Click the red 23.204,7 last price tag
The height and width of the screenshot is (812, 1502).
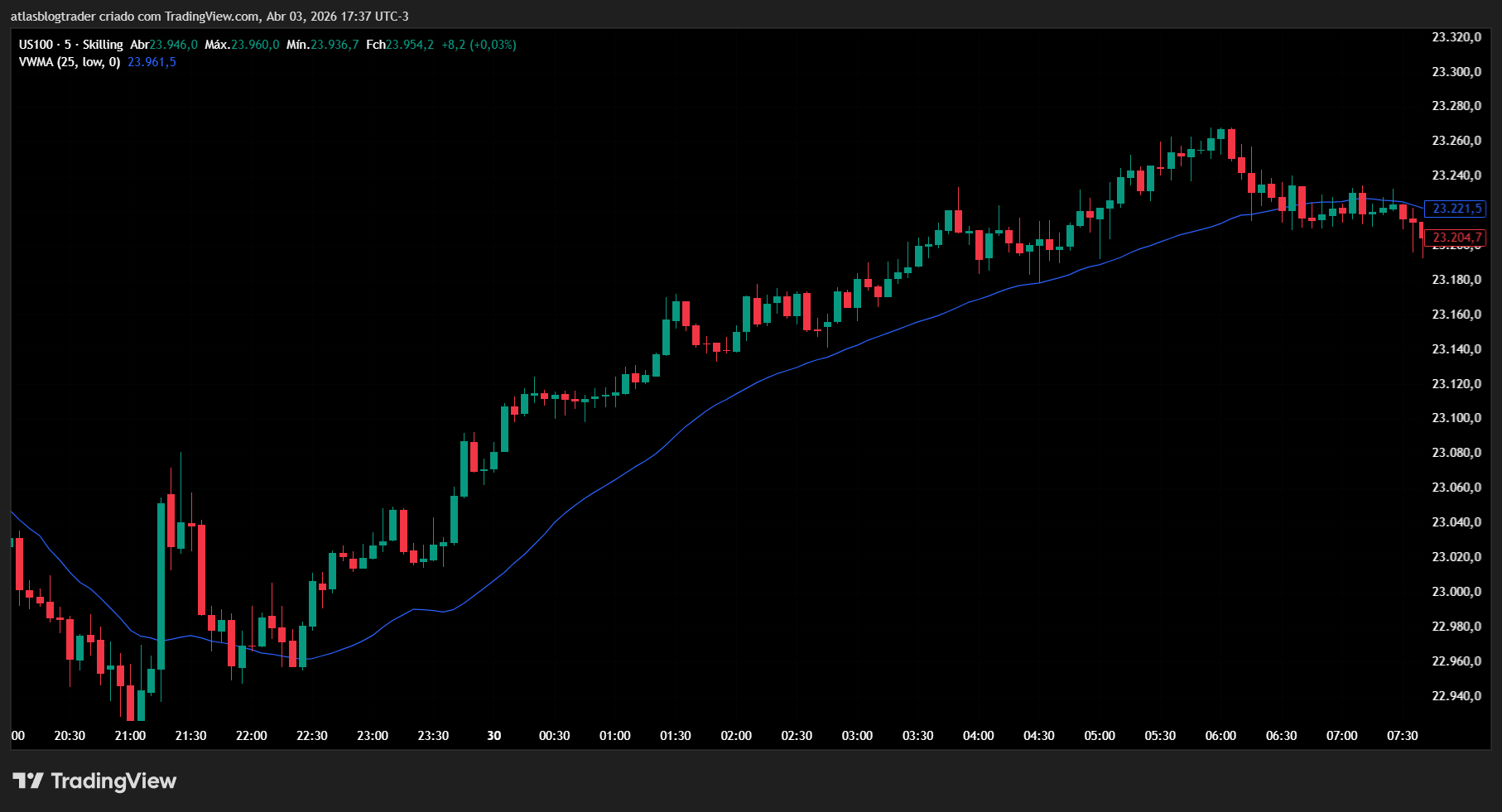click(x=1456, y=238)
